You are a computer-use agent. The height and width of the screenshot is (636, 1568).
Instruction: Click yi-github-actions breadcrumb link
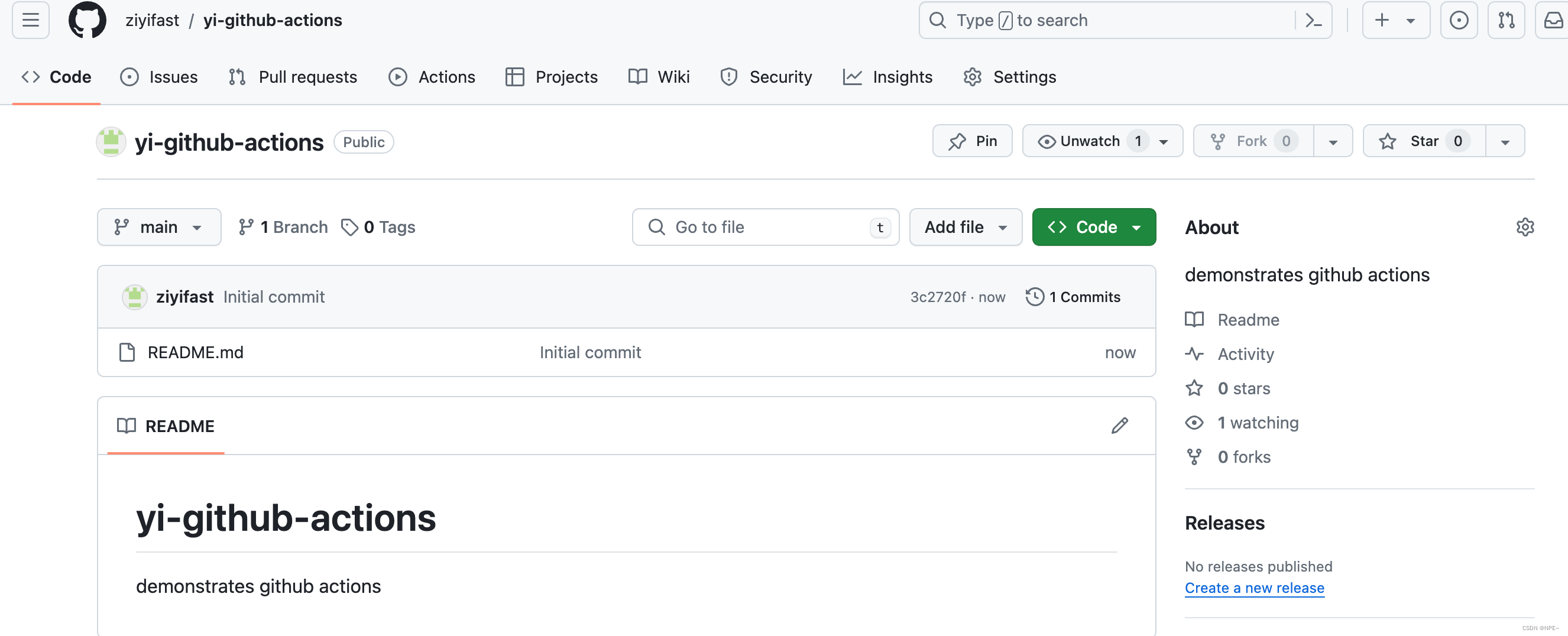(x=273, y=20)
